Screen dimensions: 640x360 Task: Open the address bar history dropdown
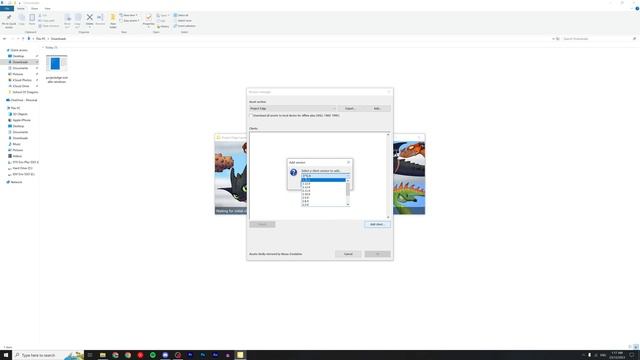[553, 39]
